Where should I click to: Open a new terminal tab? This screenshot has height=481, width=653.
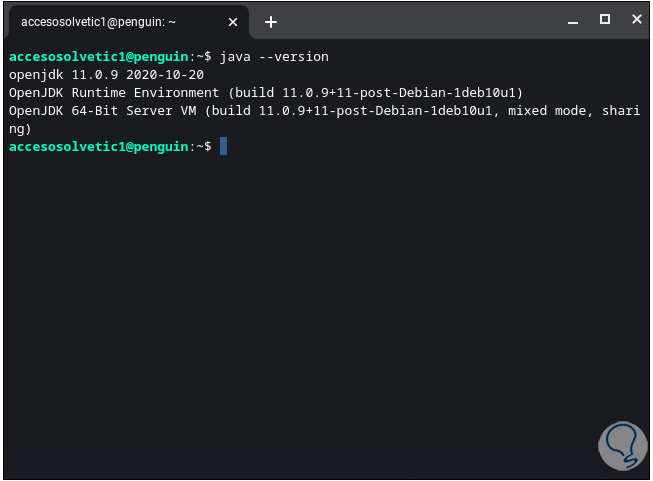[x=270, y=21]
